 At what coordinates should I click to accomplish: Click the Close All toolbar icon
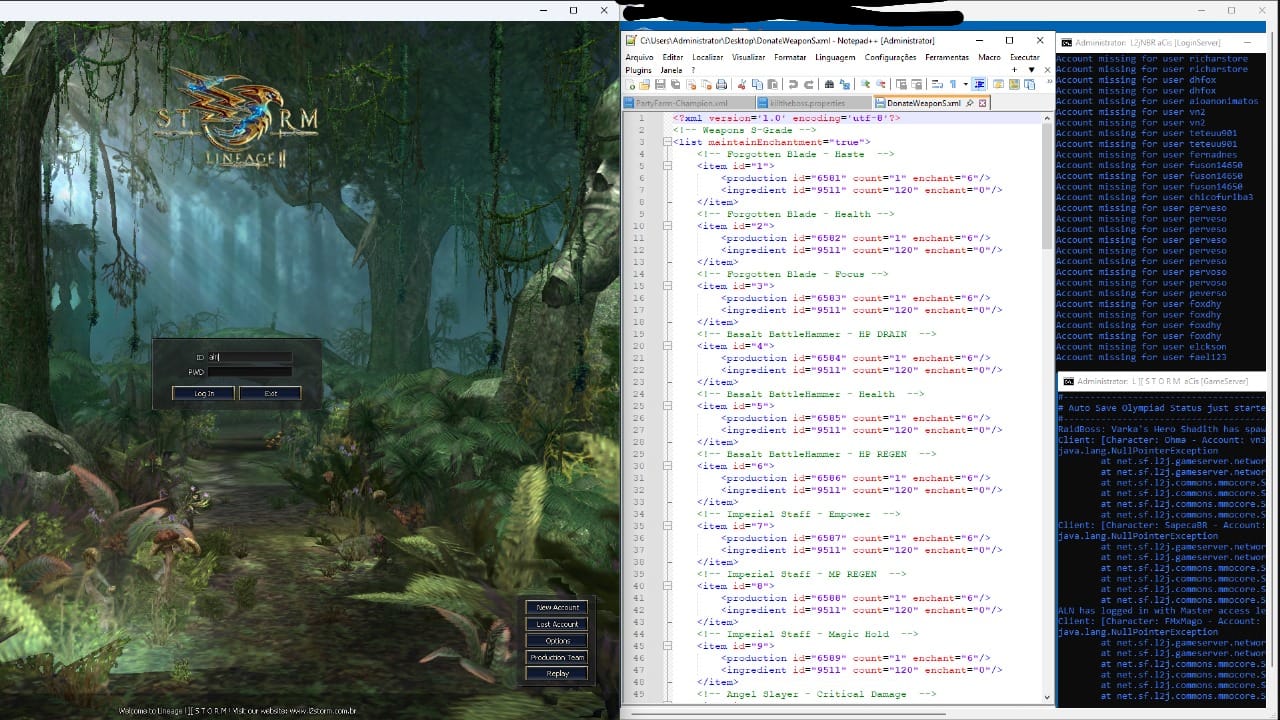click(706, 84)
